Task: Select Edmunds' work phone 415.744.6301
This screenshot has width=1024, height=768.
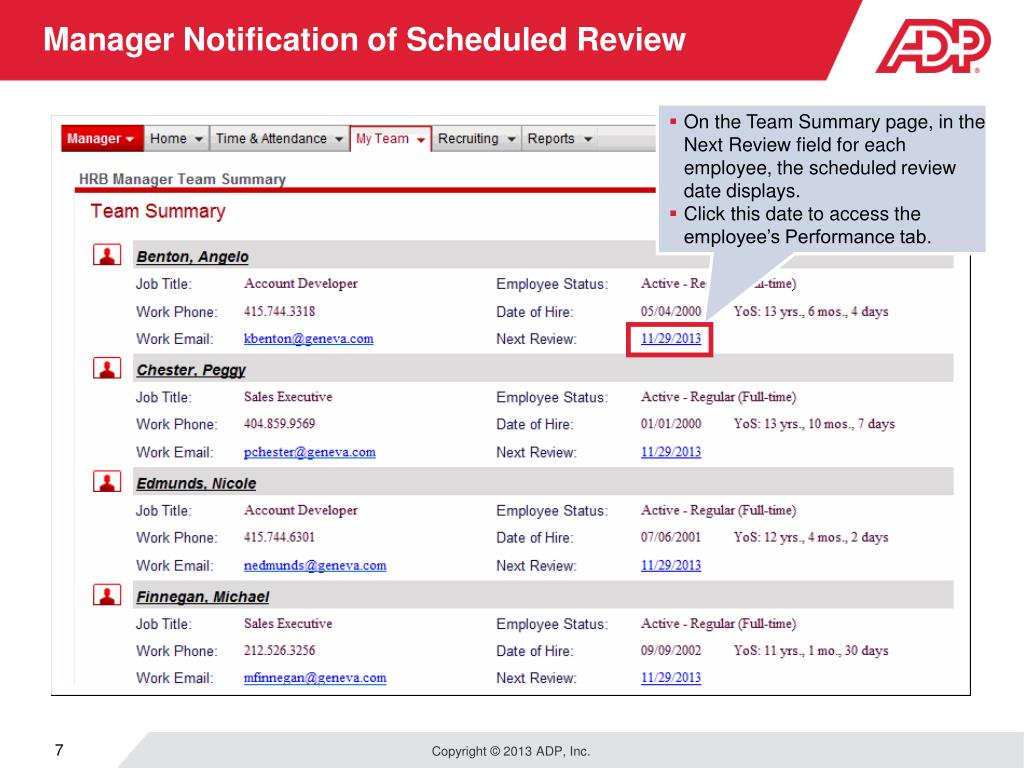Action: [280, 537]
